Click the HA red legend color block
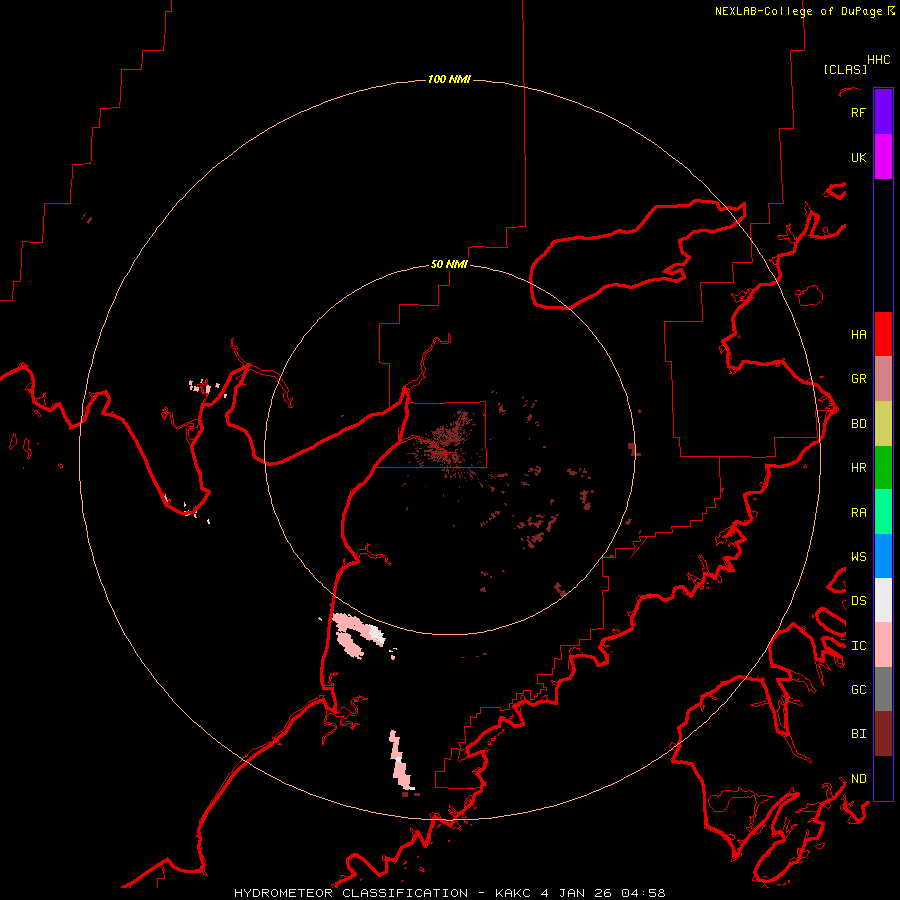Image resolution: width=900 pixels, height=900 pixels. (x=883, y=334)
